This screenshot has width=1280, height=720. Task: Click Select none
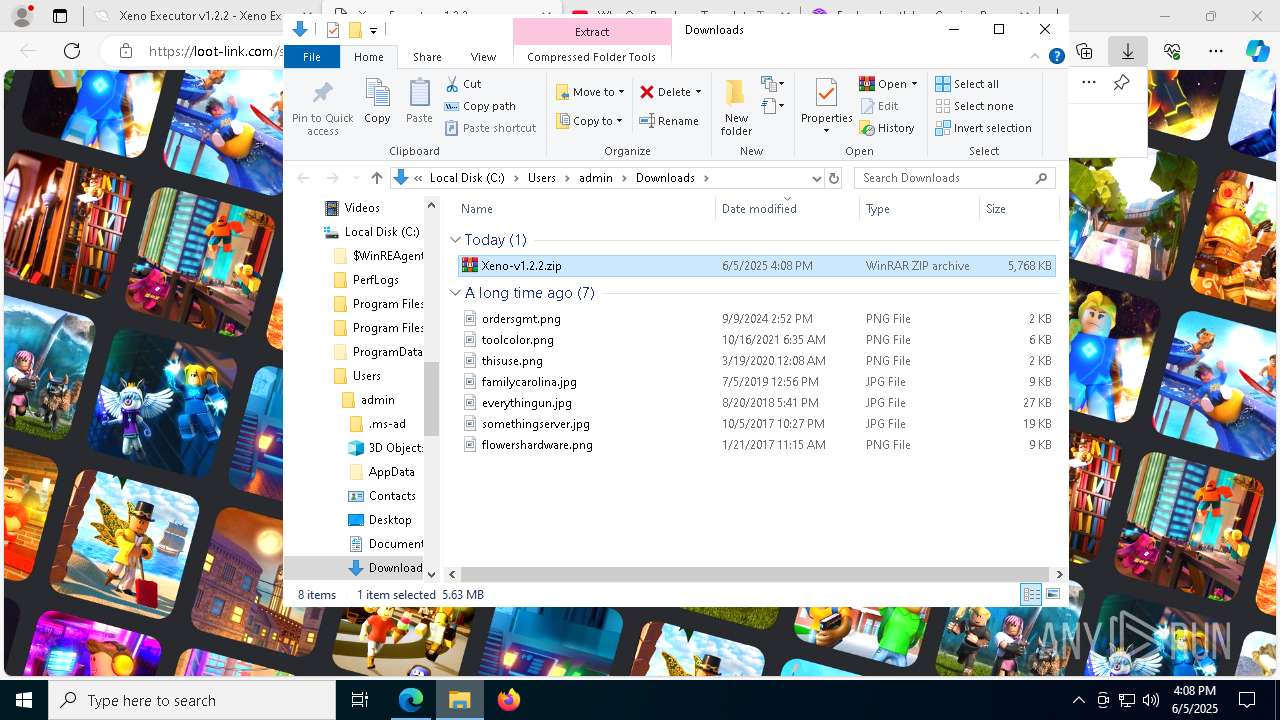pos(974,106)
